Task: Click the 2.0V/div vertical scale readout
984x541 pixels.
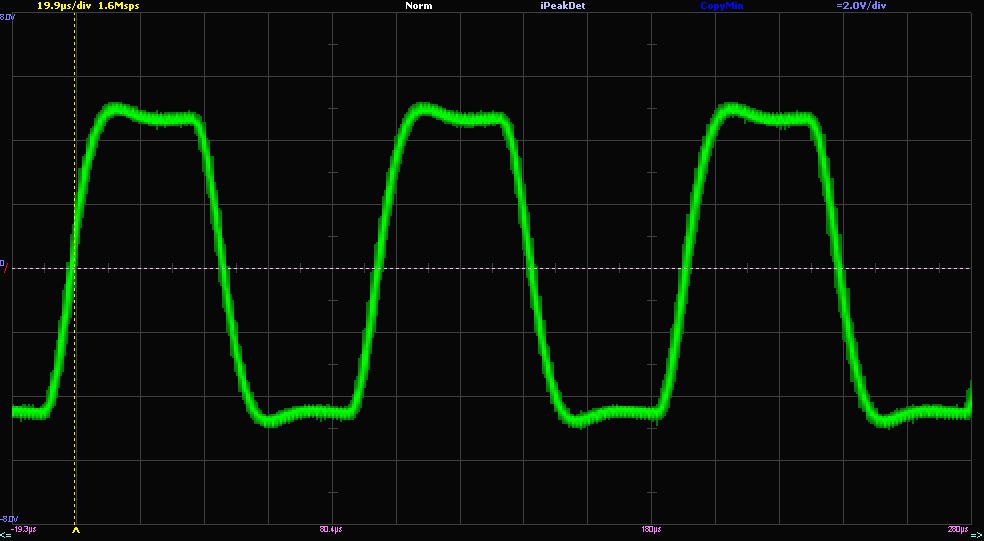Action: pyautogui.click(x=861, y=6)
